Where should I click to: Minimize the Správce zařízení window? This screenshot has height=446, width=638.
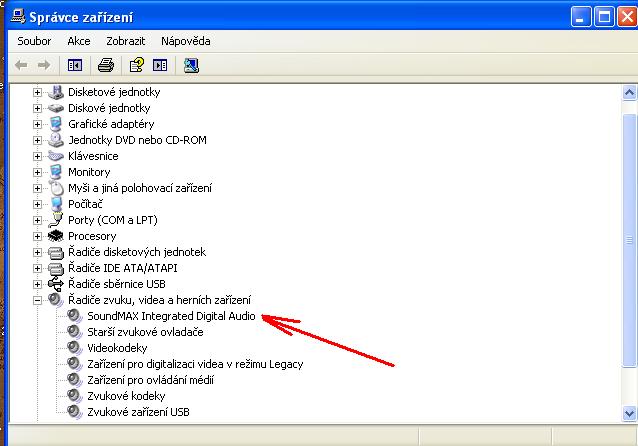(x=581, y=17)
